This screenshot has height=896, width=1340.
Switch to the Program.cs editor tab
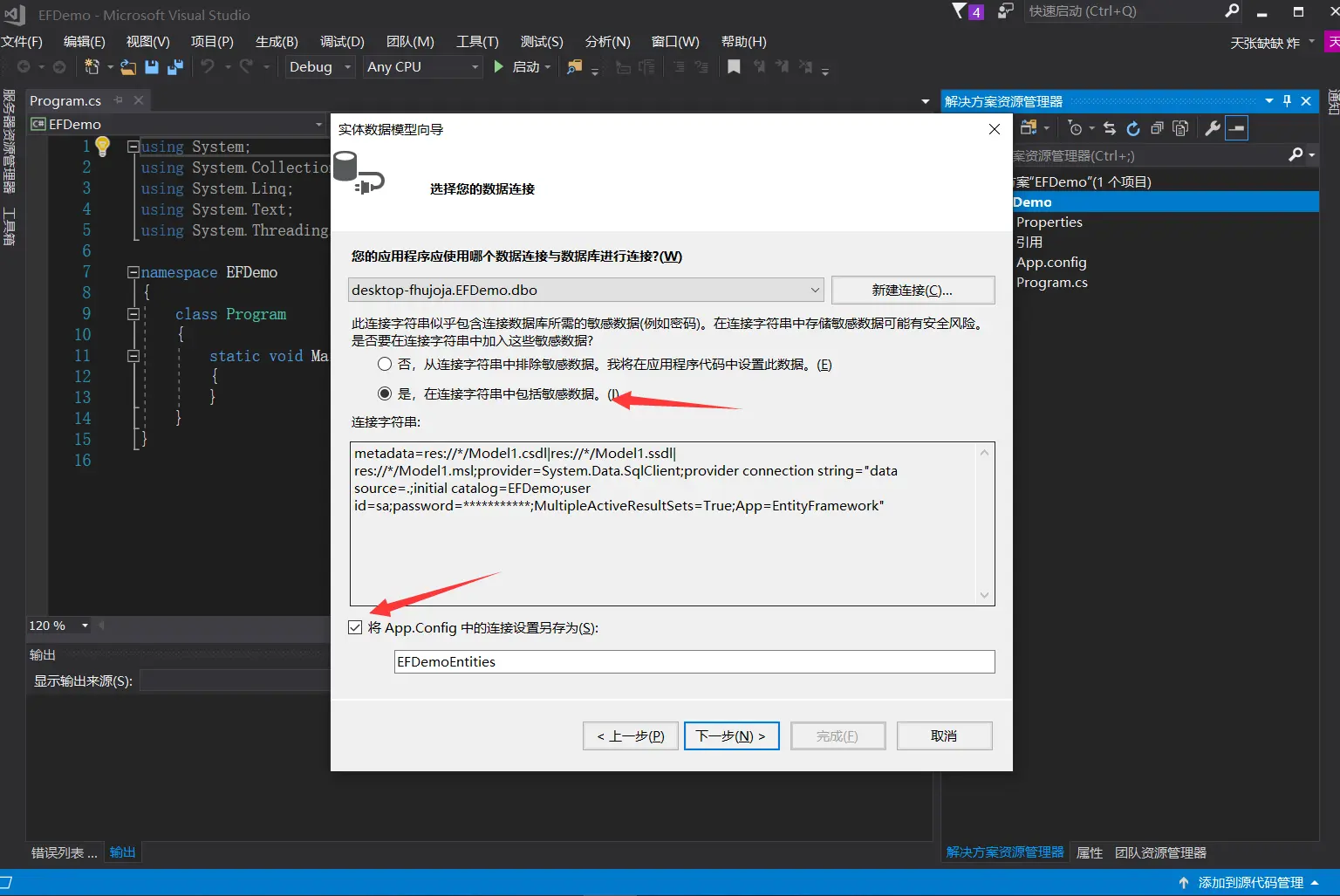[x=65, y=100]
